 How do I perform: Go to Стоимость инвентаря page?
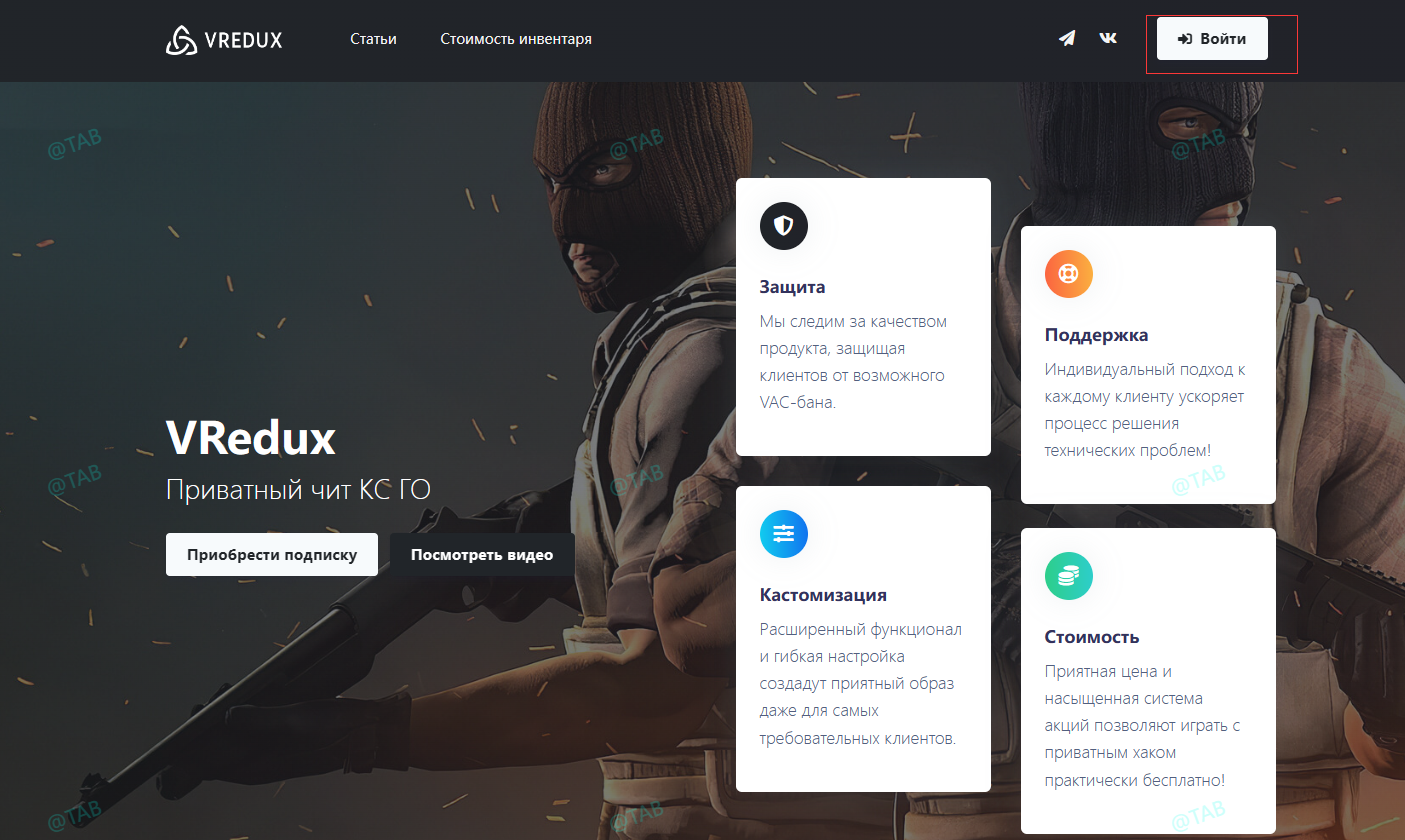(x=515, y=40)
